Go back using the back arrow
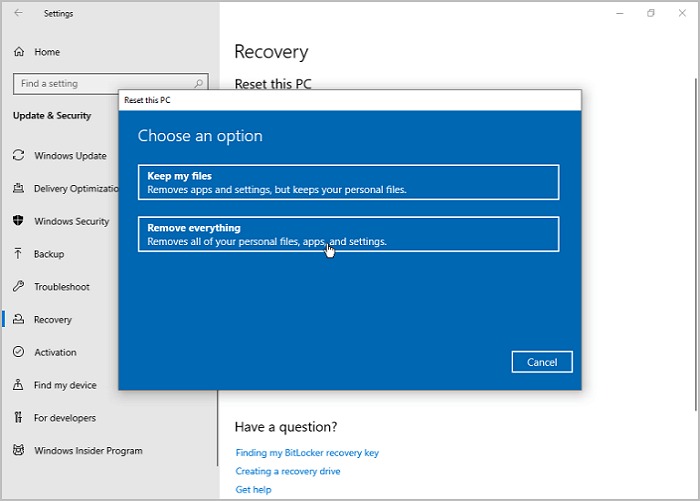This screenshot has height=501, width=700. point(18,14)
